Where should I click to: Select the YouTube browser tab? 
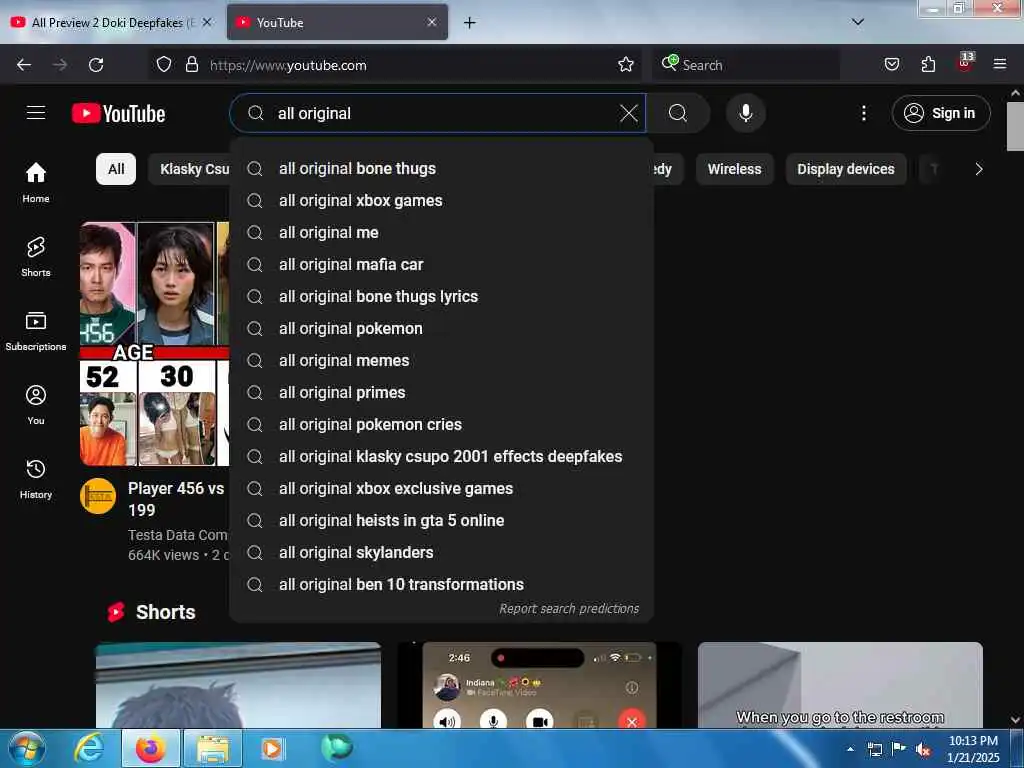[x=337, y=22]
